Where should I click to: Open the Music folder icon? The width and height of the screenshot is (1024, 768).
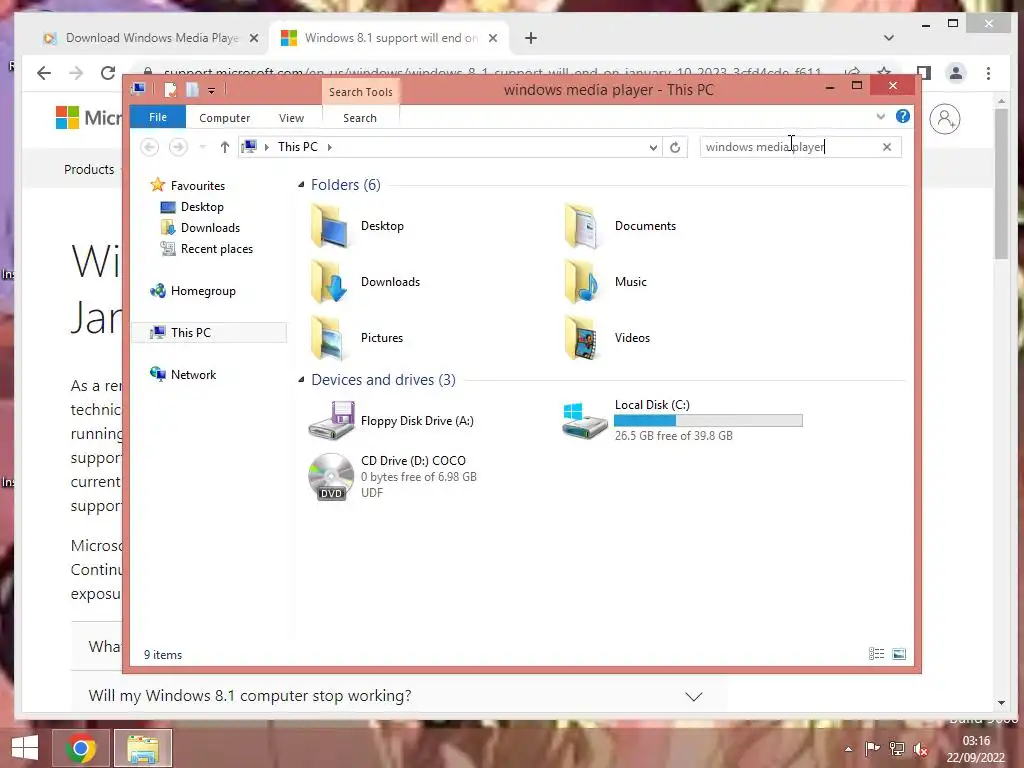click(x=582, y=282)
